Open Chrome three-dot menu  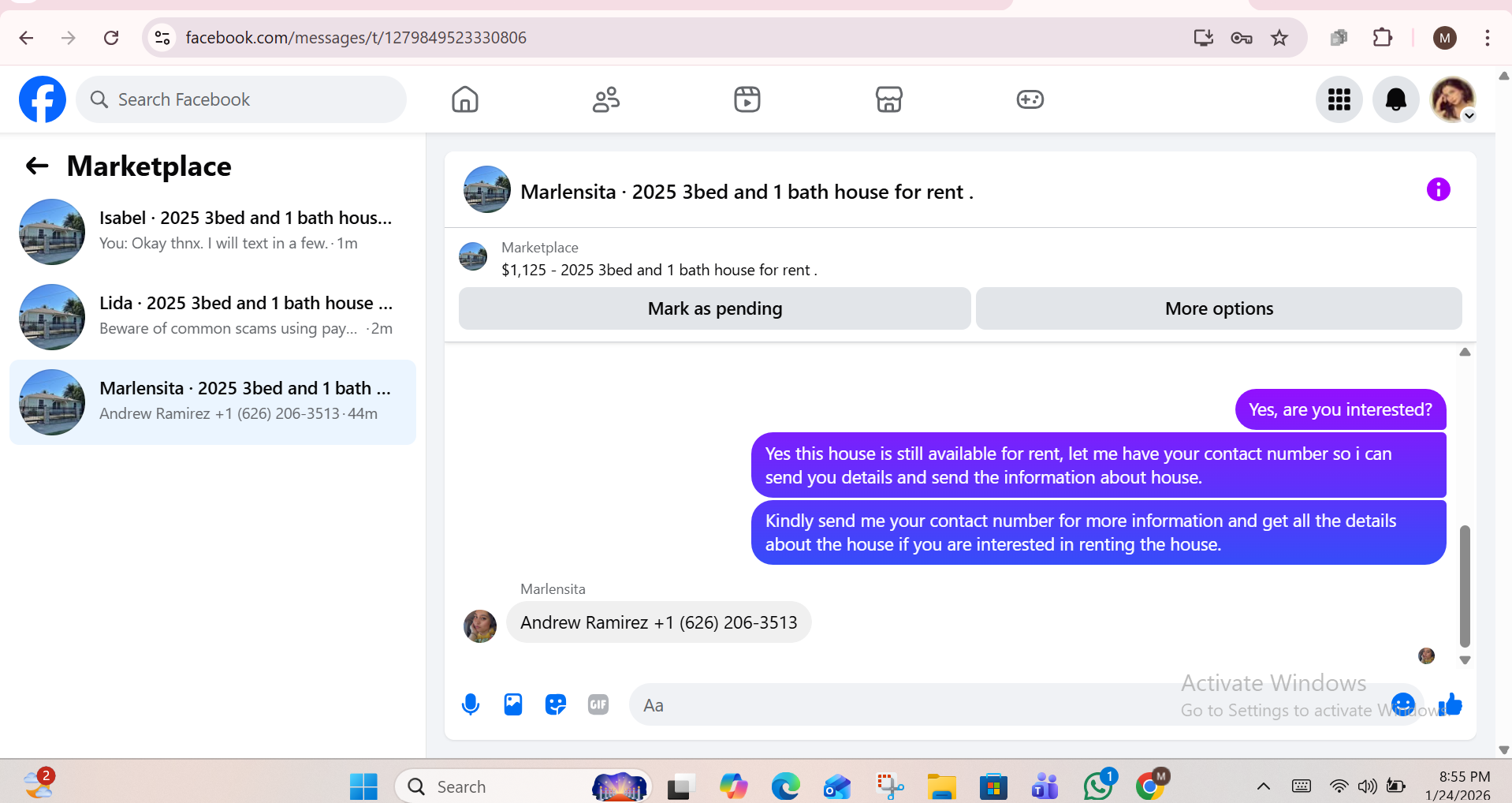point(1488,38)
